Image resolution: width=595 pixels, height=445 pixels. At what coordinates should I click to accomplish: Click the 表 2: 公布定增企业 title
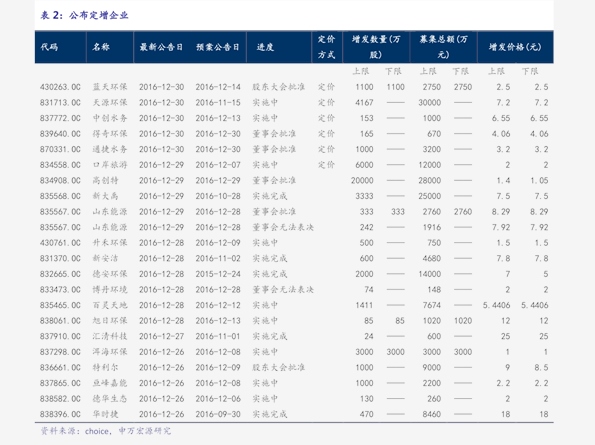84,15
